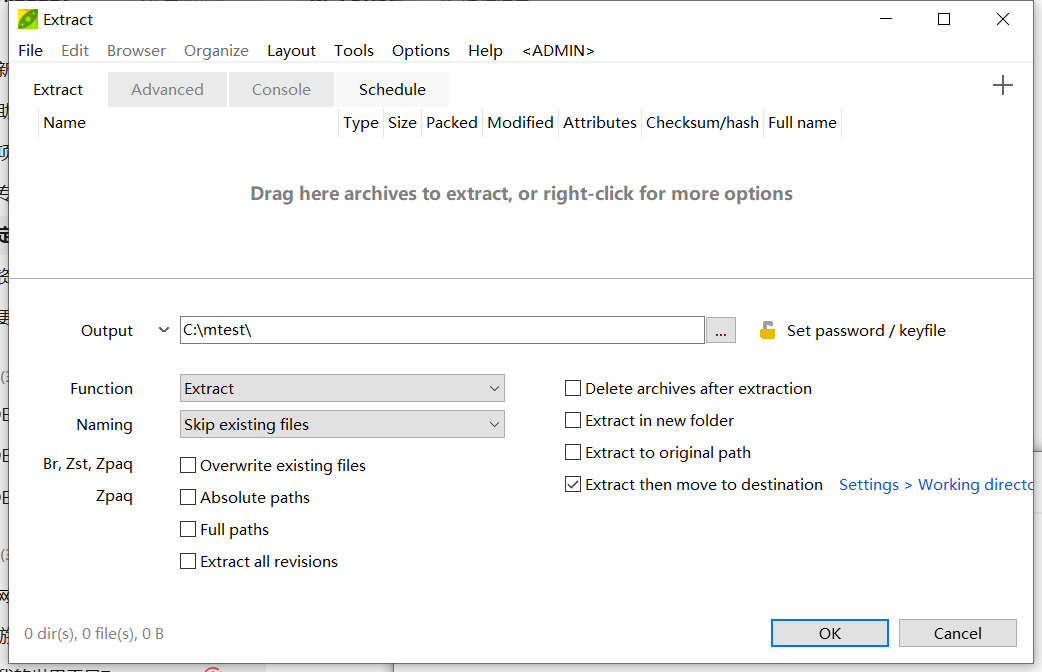The height and width of the screenshot is (672, 1042).
Task: Open the Layout menu
Action: click(x=291, y=51)
